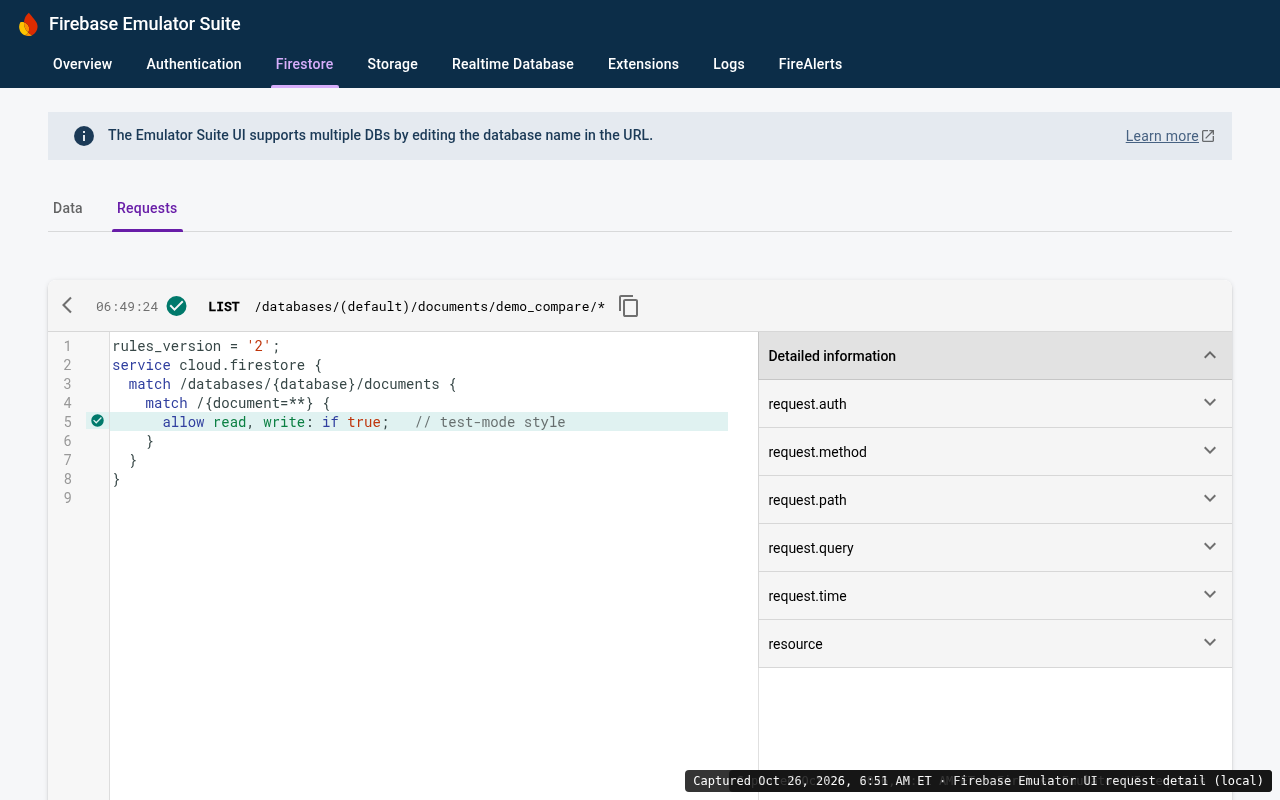The width and height of the screenshot is (1280, 800).
Task: Open the Extensions tab
Action: [x=643, y=64]
